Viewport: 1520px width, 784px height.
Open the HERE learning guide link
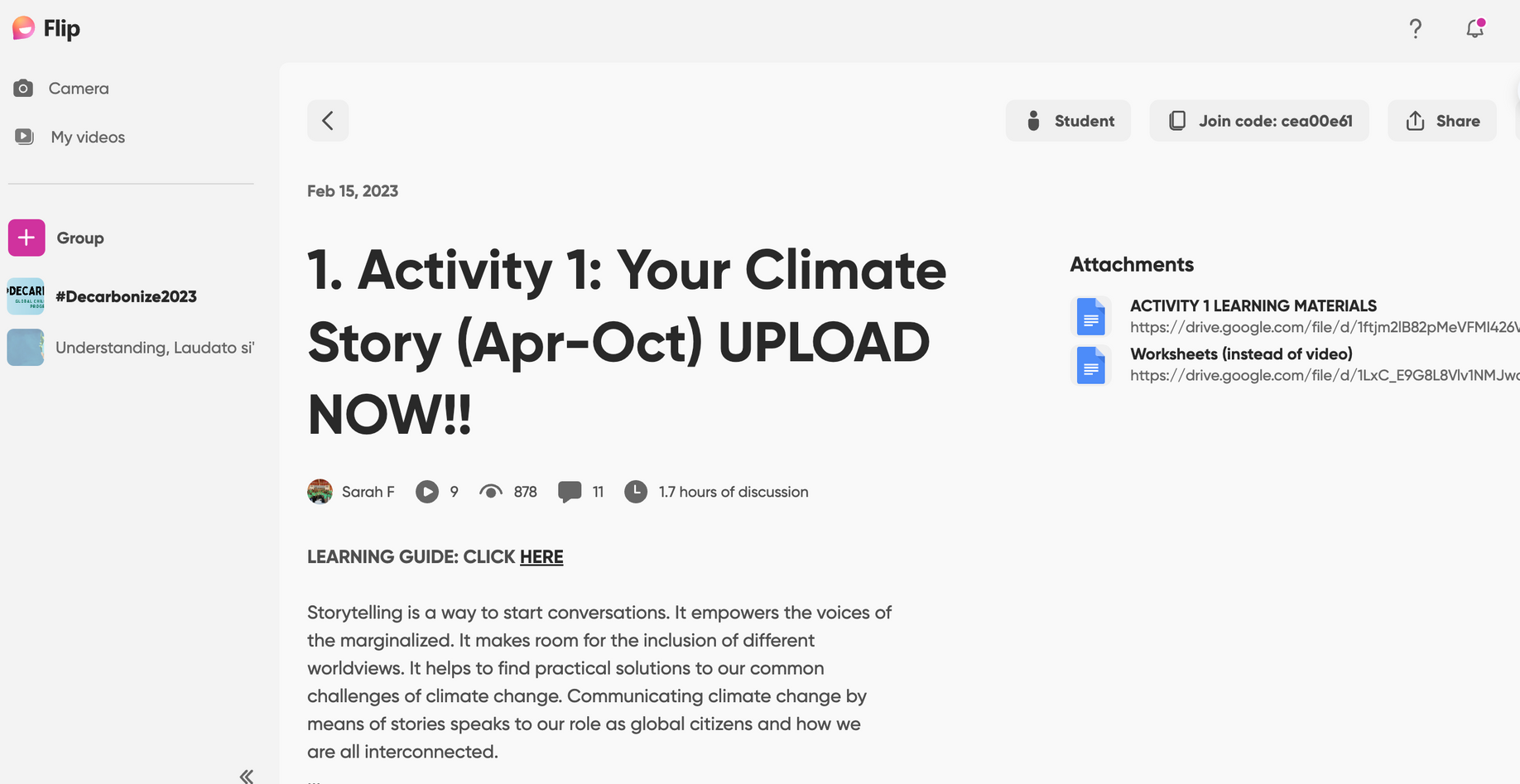coord(541,557)
